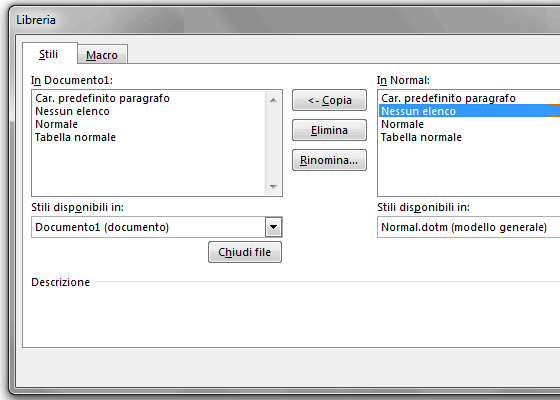Click the Documento1 list scrollbar track
This screenshot has width=560, height=400.
274,143
